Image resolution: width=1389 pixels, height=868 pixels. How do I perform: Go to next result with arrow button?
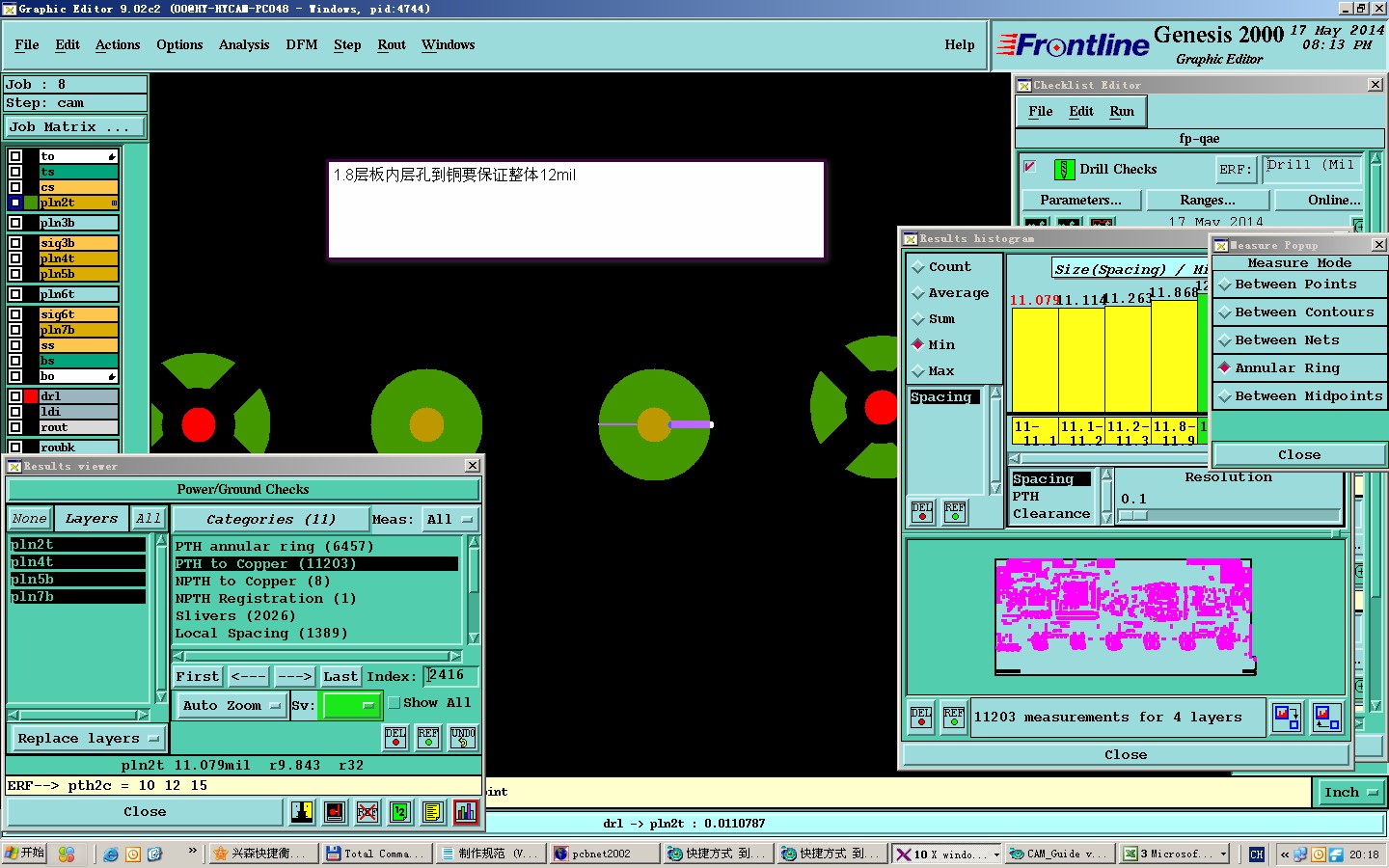coord(294,677)
